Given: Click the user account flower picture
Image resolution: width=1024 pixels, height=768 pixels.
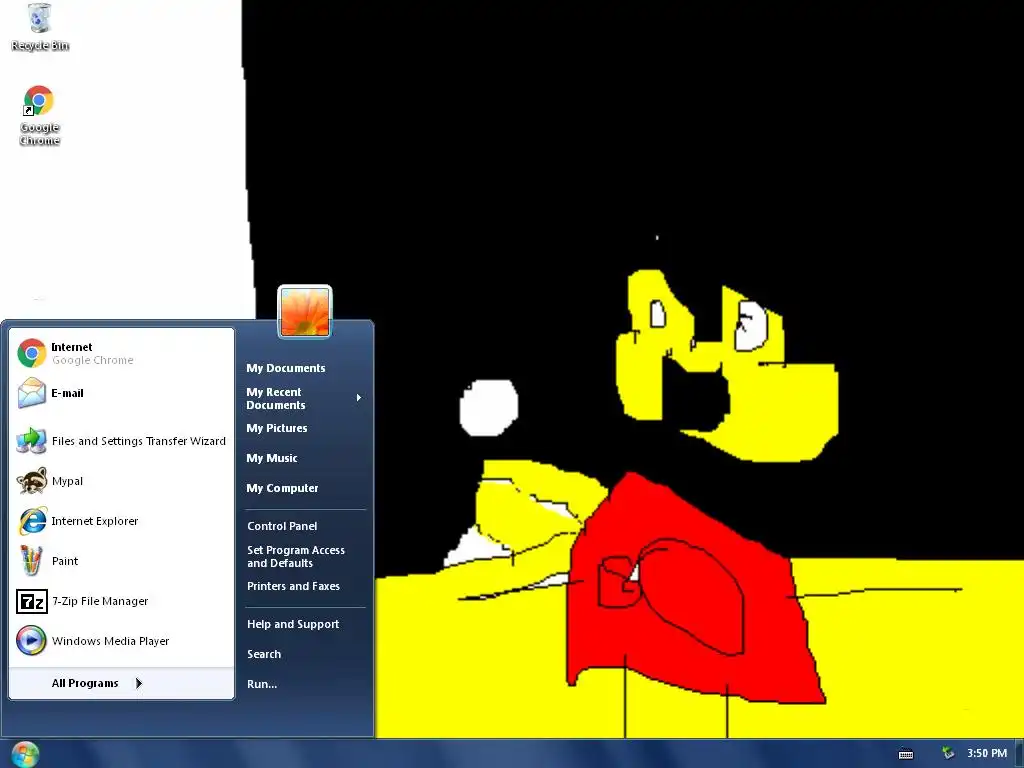Looking at the screenshot, I should [305, 312].
